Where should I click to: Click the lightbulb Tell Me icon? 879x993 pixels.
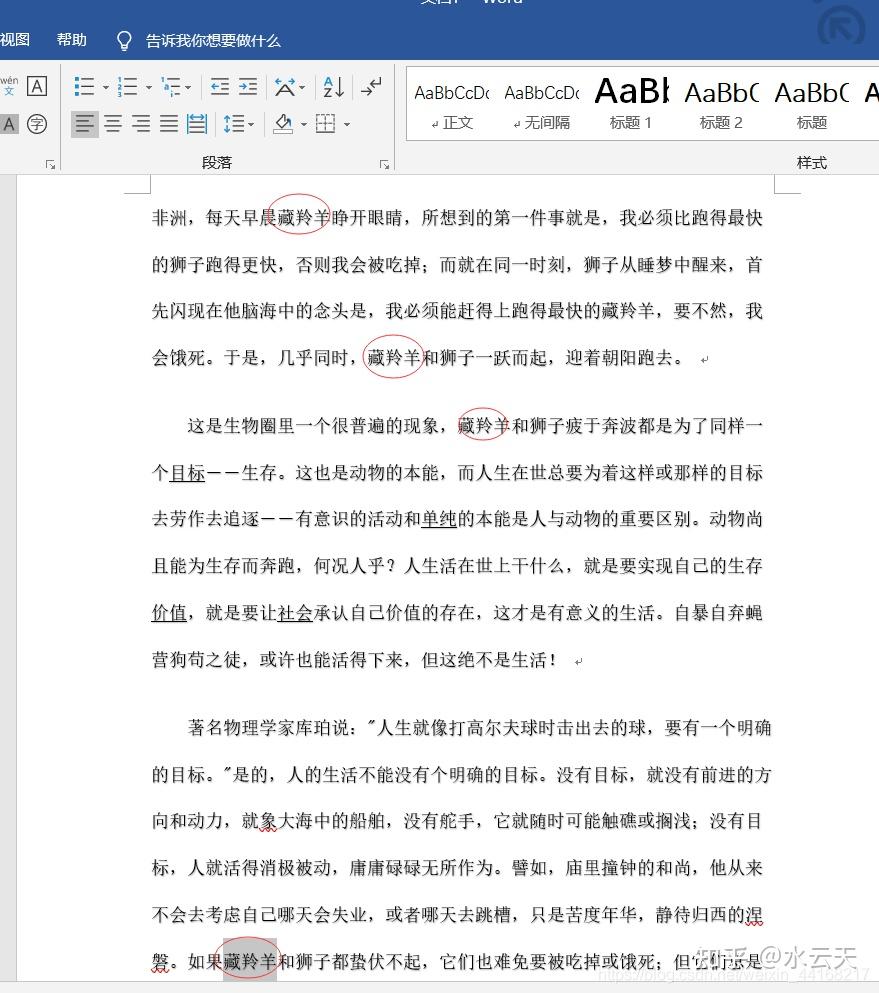(x=124, y=41)
